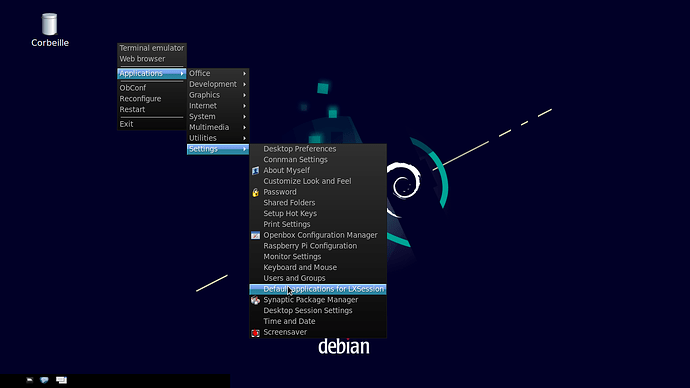690x388 pixels.
Task: Expand the Development submenu
Action: (218, 84)
